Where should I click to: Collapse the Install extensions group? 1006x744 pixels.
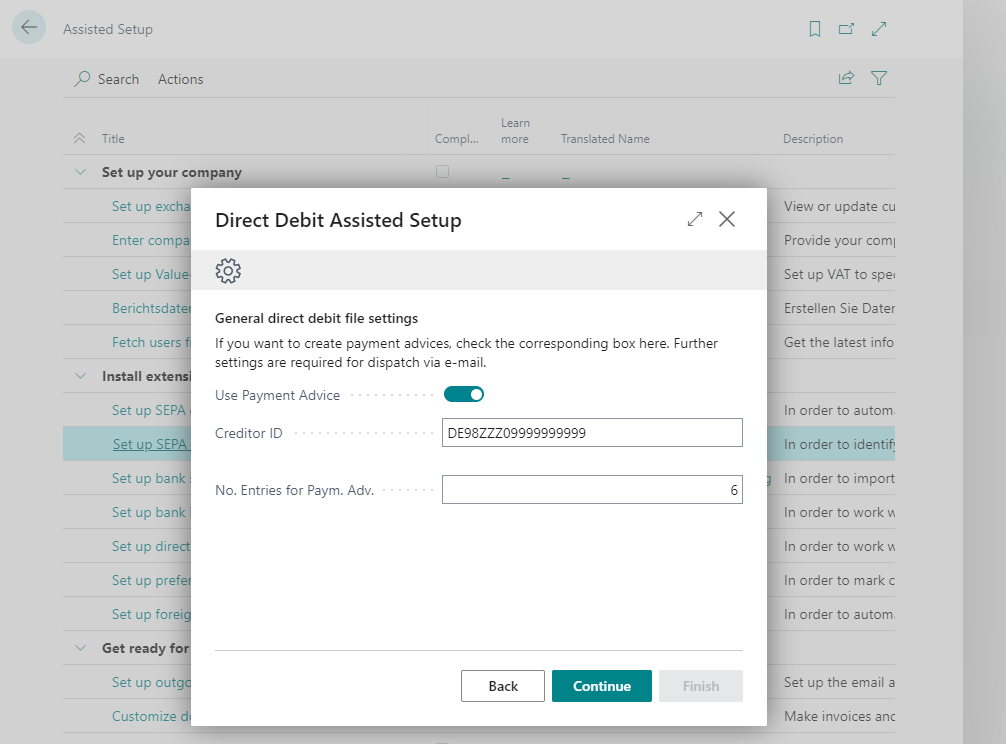80,375
